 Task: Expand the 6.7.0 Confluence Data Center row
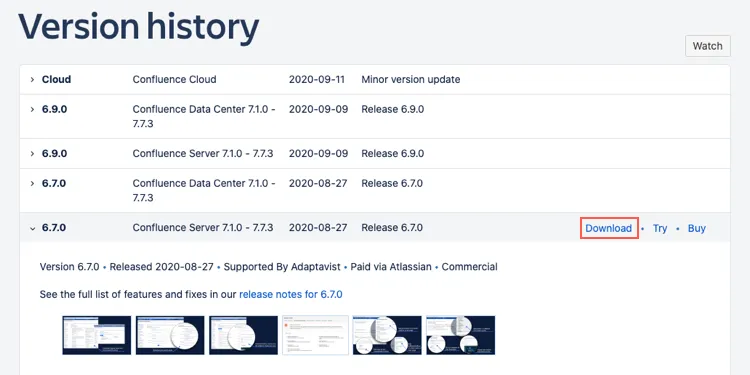(33, 183)
